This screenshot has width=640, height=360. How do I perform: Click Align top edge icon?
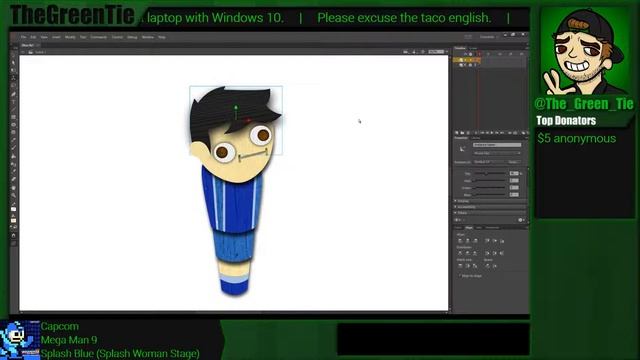coord(487,241)
